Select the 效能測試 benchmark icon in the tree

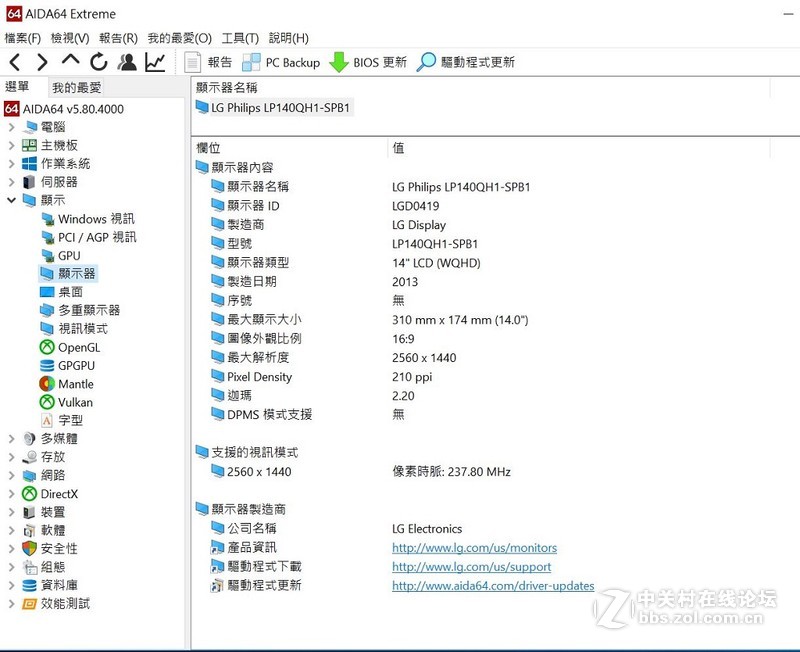[30, 604]
